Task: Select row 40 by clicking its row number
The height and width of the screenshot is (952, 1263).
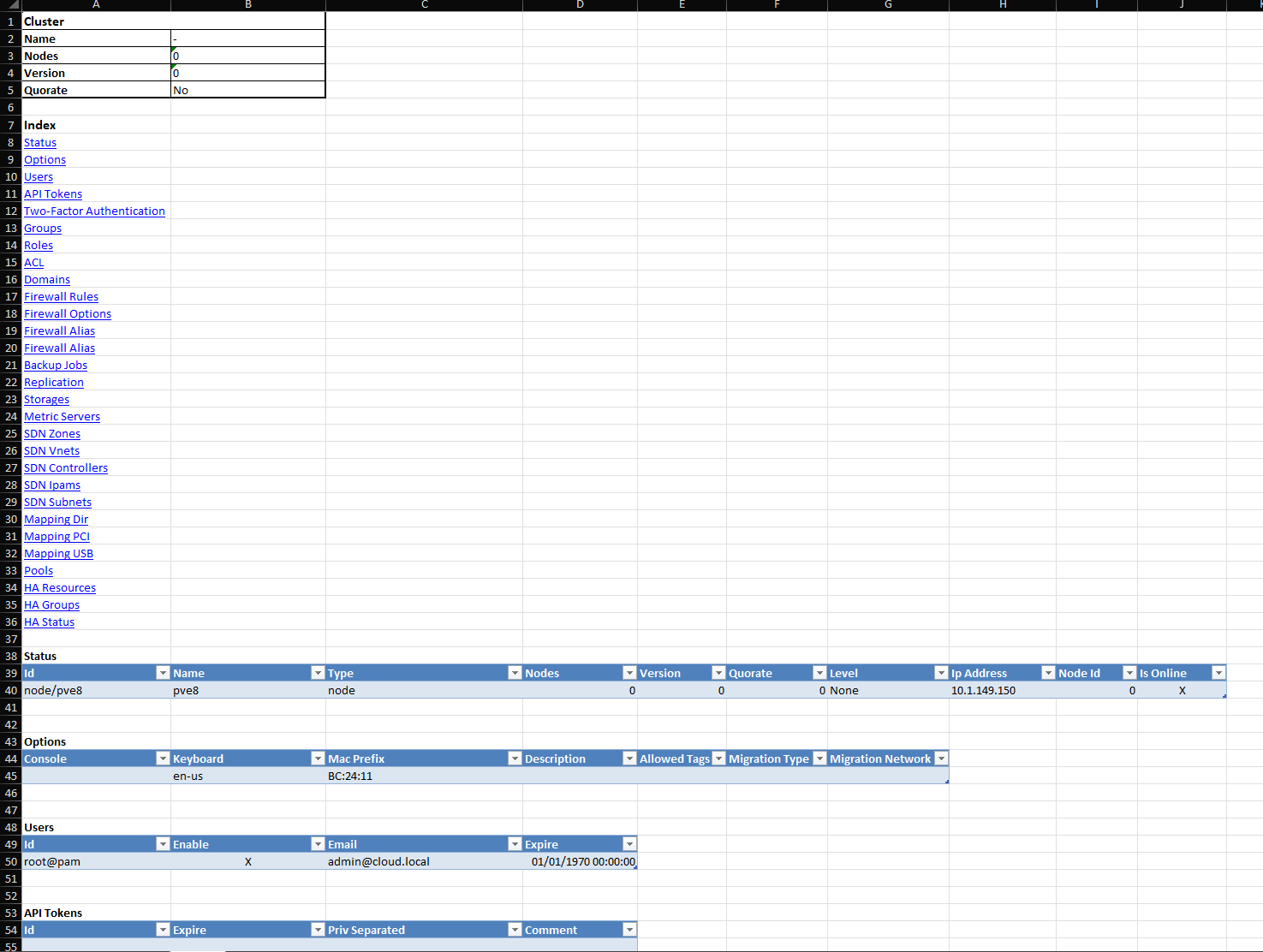Action: [10, 690]
